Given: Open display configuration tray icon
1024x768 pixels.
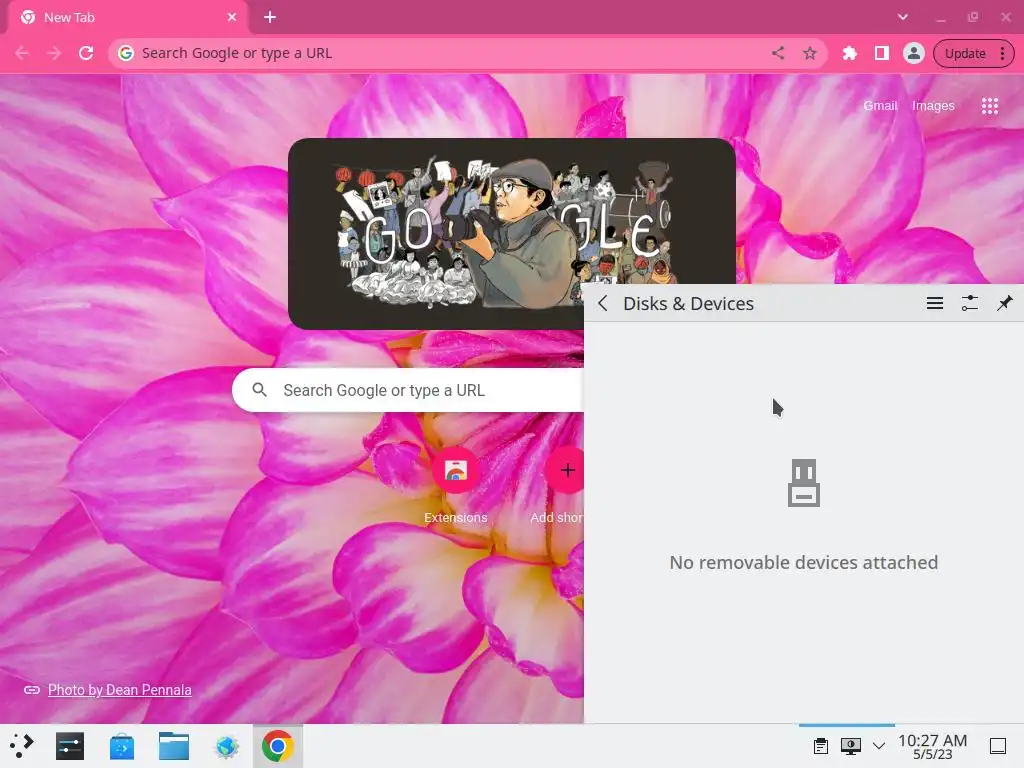Looking at the screenshot, I should tap(850, 746).
